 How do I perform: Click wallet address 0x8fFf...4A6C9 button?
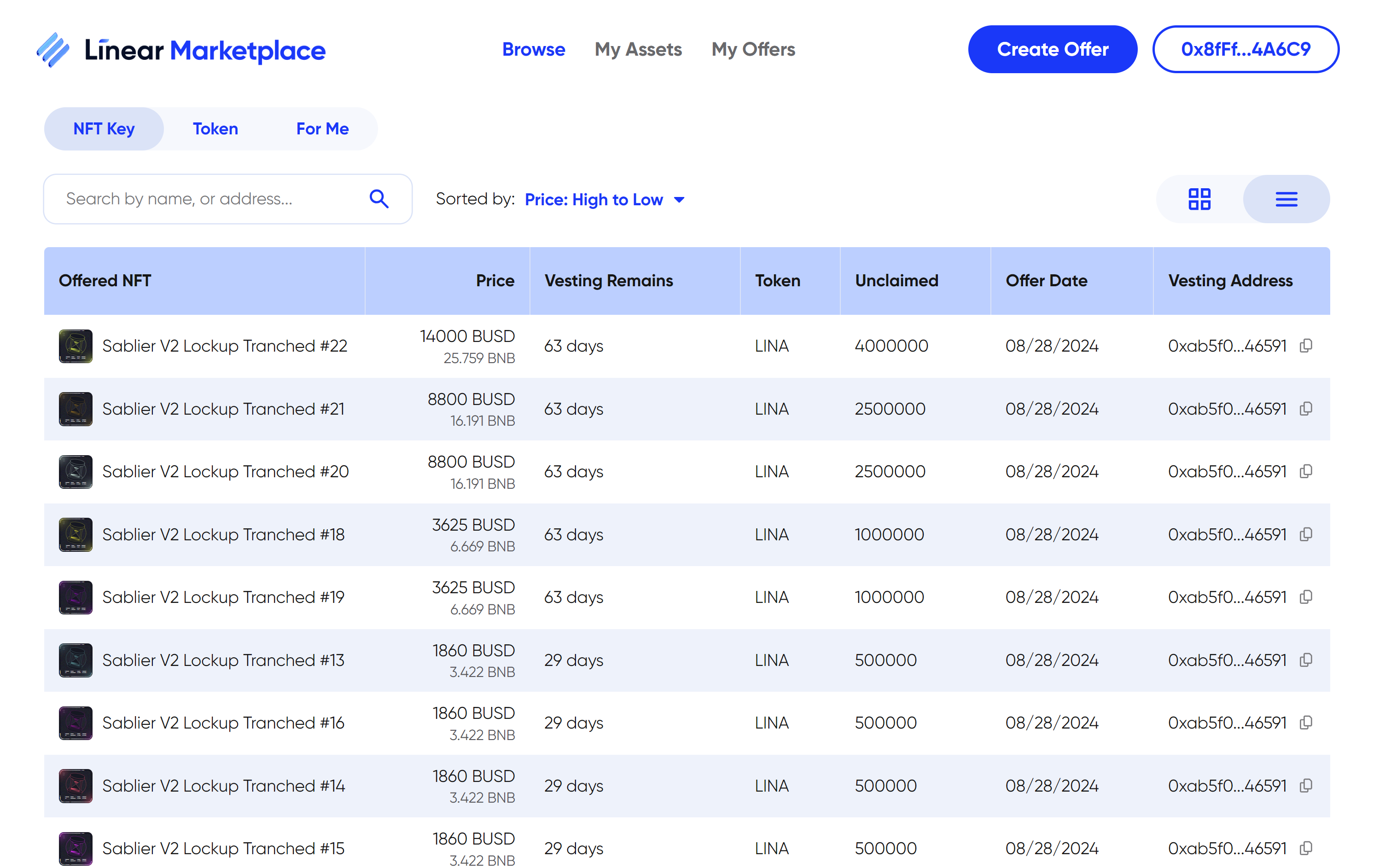tap(1245, 49)
